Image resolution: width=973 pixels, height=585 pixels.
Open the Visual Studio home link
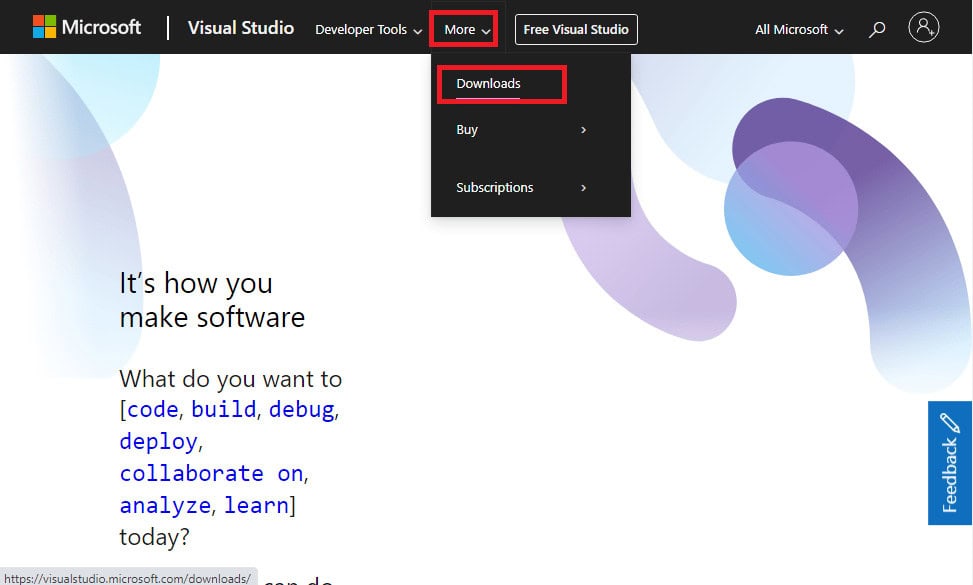click(241, 28)
